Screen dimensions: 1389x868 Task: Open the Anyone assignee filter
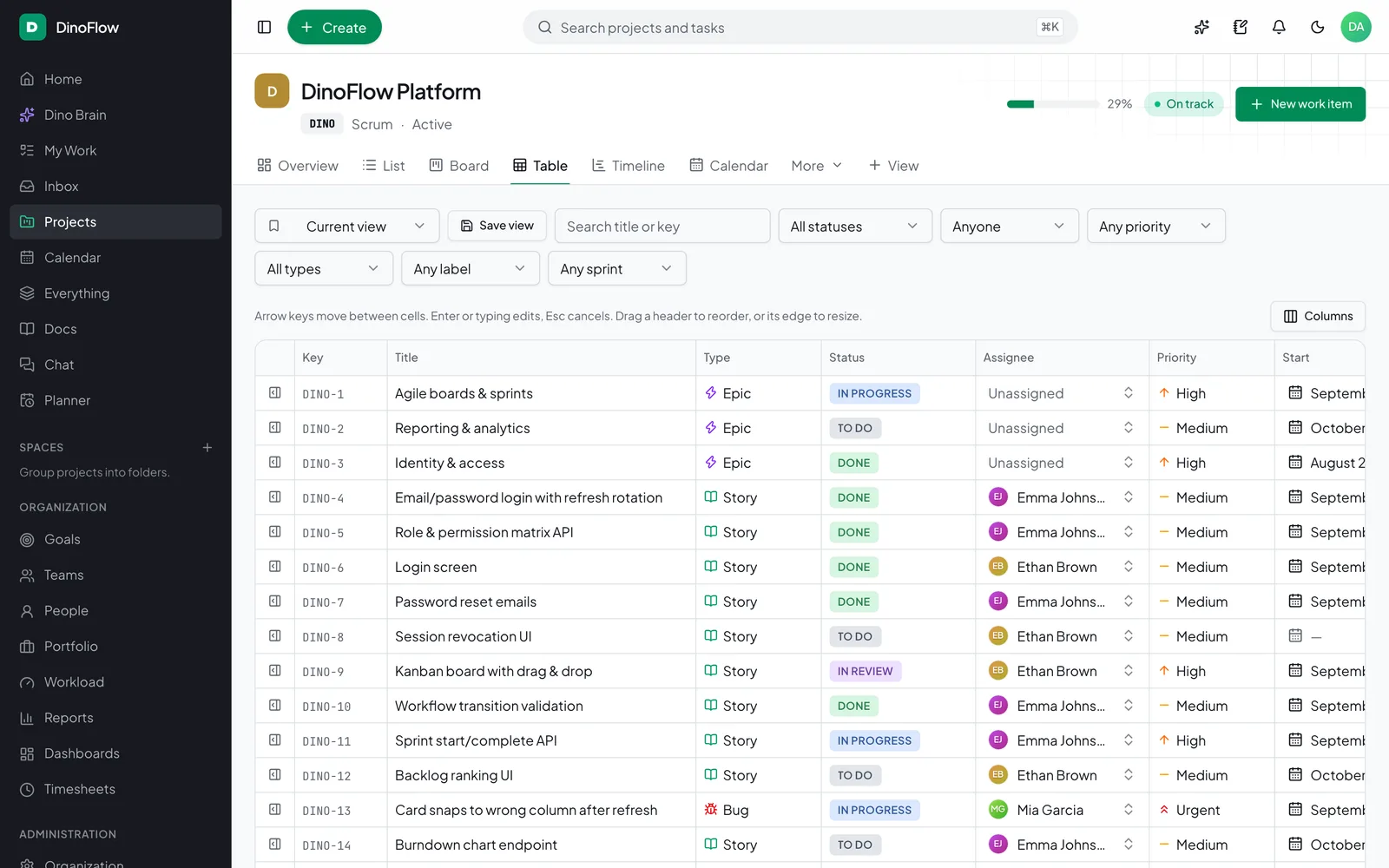coord(1010,226)
